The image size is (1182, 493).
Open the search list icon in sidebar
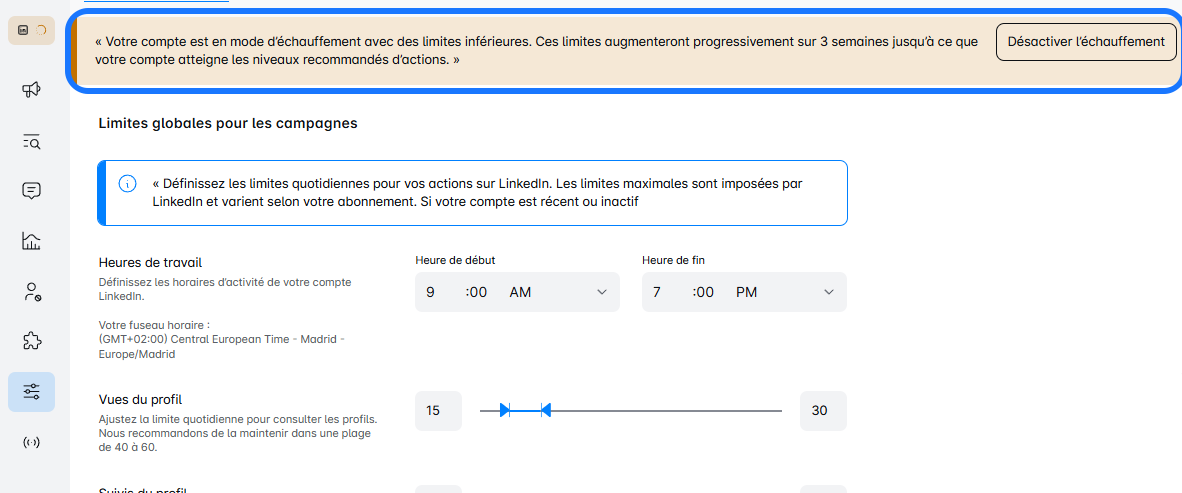31,141
